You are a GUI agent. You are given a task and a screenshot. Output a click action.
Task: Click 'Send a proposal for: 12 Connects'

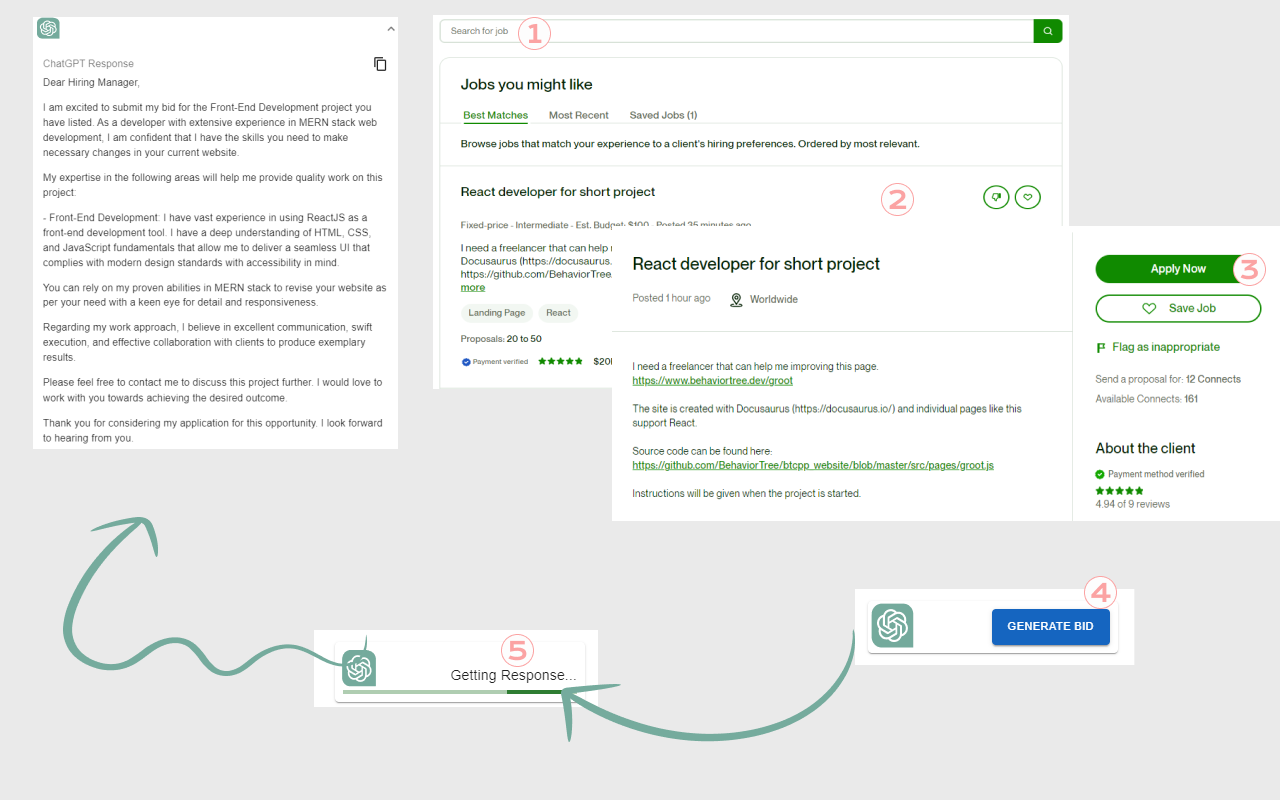pyautogui.click(x=1168, y=380)
